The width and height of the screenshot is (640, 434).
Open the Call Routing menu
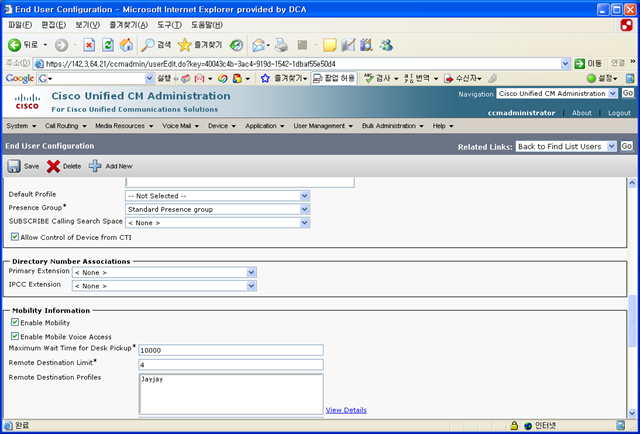pos(66,126)
